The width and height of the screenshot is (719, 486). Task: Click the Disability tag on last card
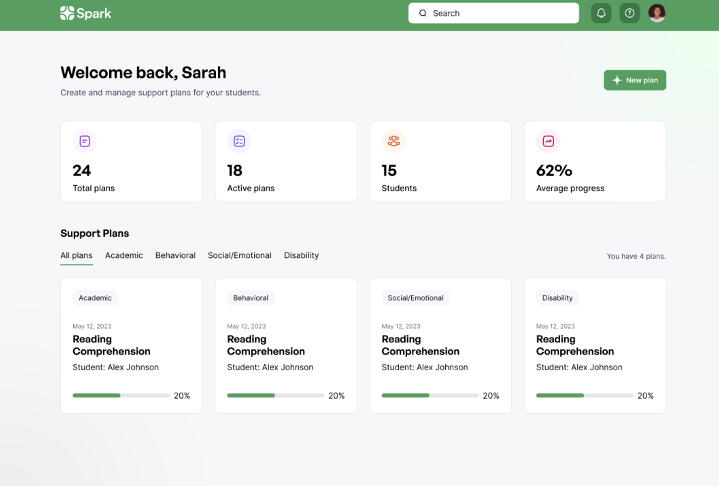coord(557,298)
